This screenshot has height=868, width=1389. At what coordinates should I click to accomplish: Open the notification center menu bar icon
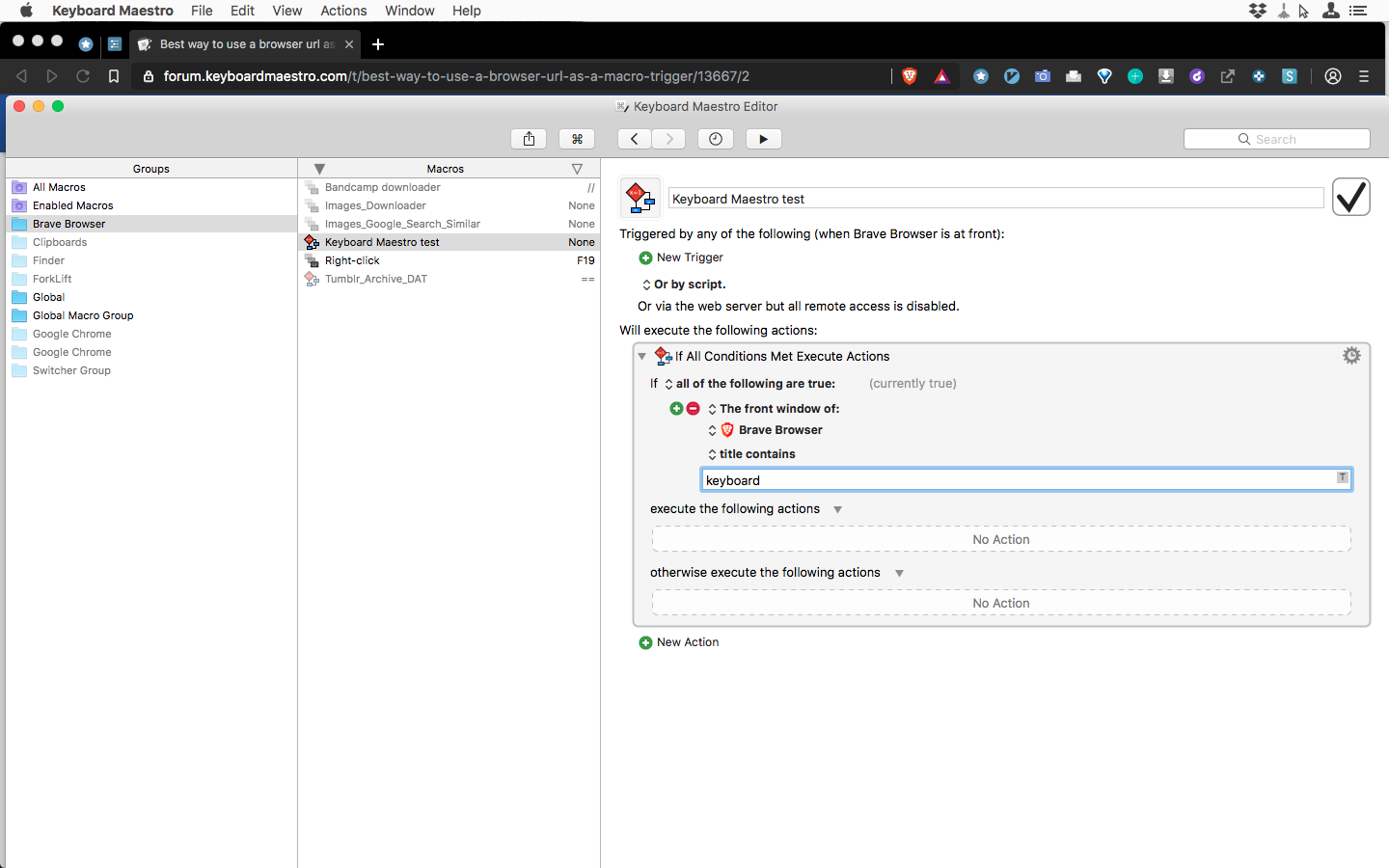point(1358,11)
